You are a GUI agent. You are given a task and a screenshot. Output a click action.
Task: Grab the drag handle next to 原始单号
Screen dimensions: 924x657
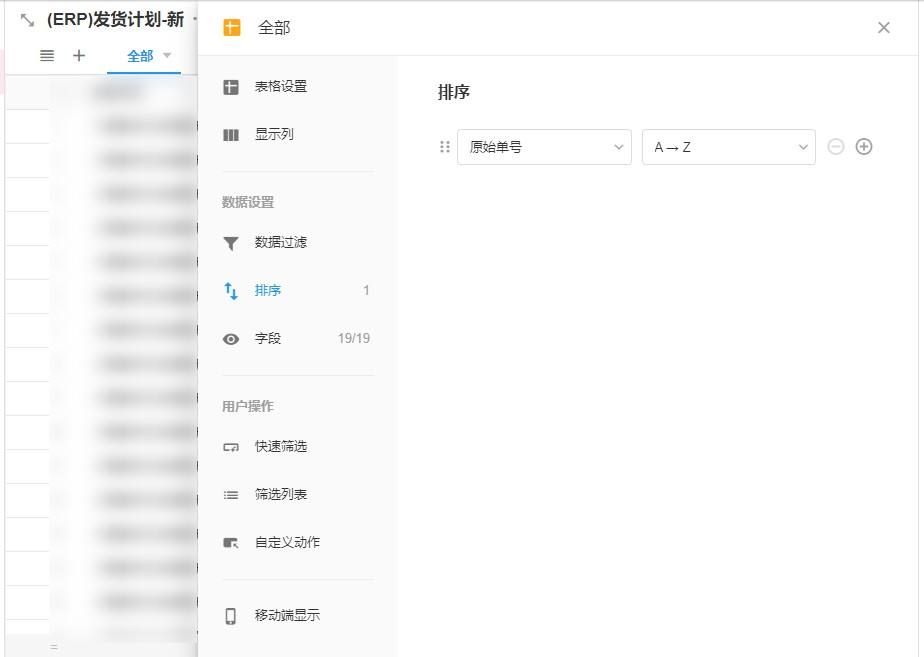tap(444, 146)
